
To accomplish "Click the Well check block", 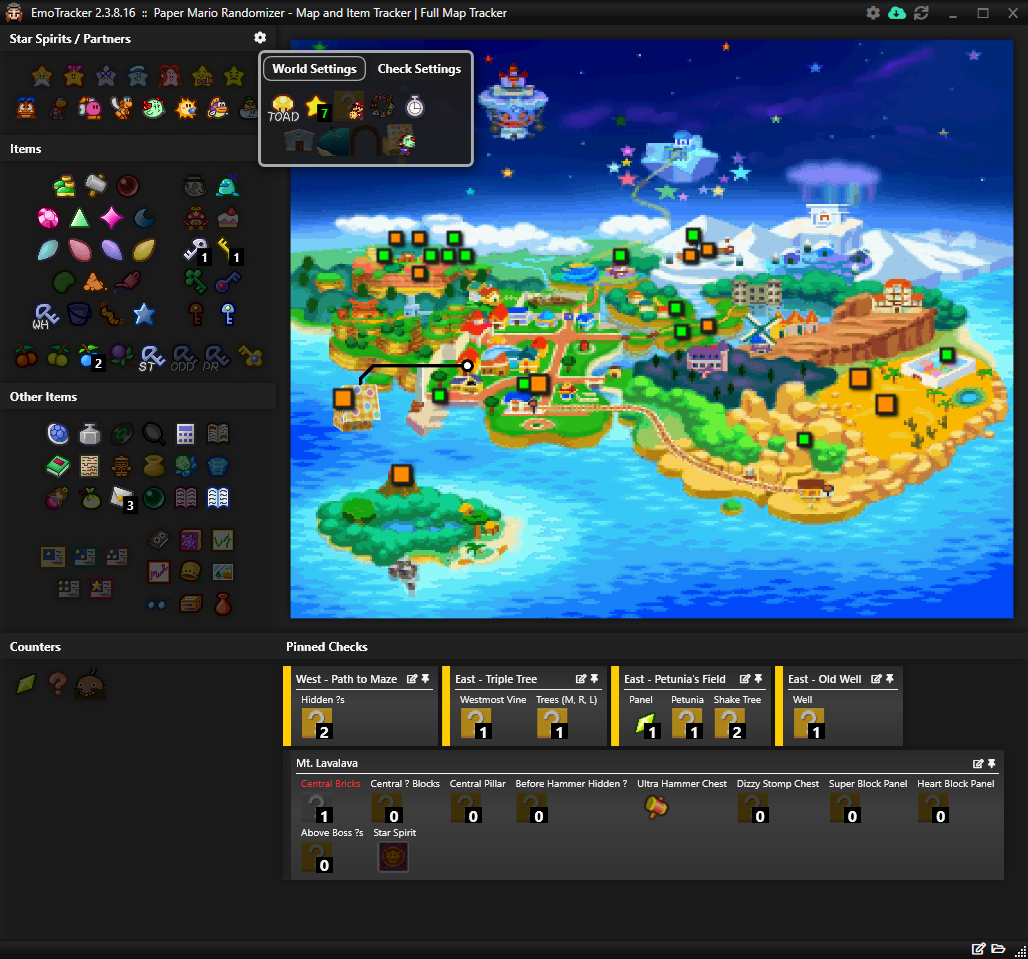I will pos(809,724).
